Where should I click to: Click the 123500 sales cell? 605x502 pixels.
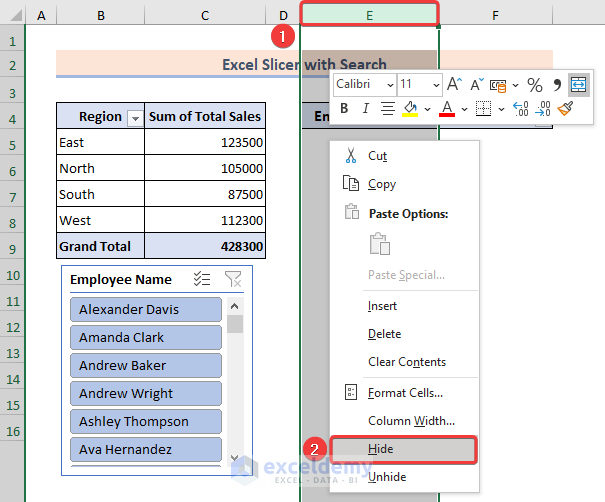205,142
